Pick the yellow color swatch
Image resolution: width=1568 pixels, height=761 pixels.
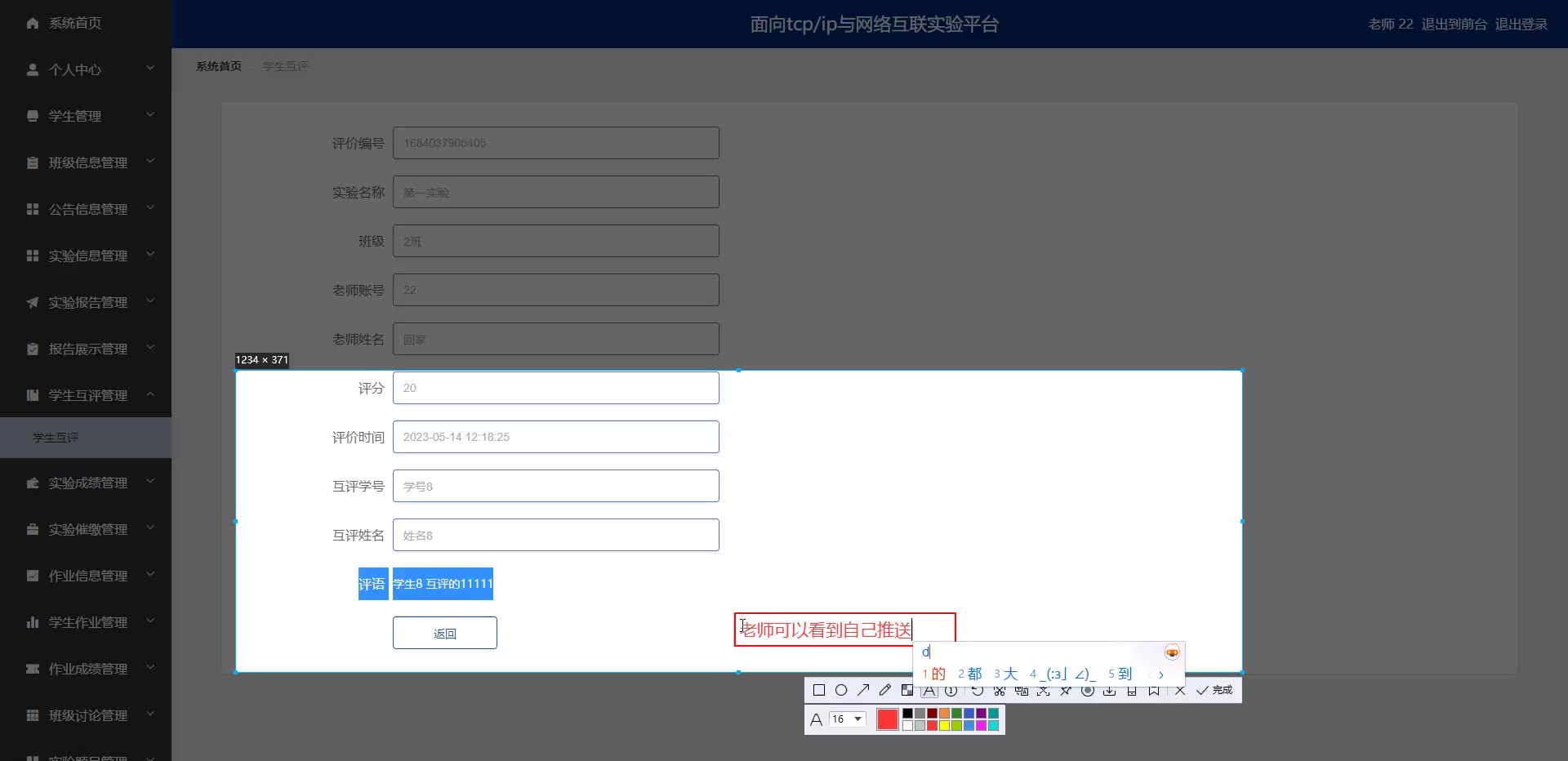(x=944, y=725)
